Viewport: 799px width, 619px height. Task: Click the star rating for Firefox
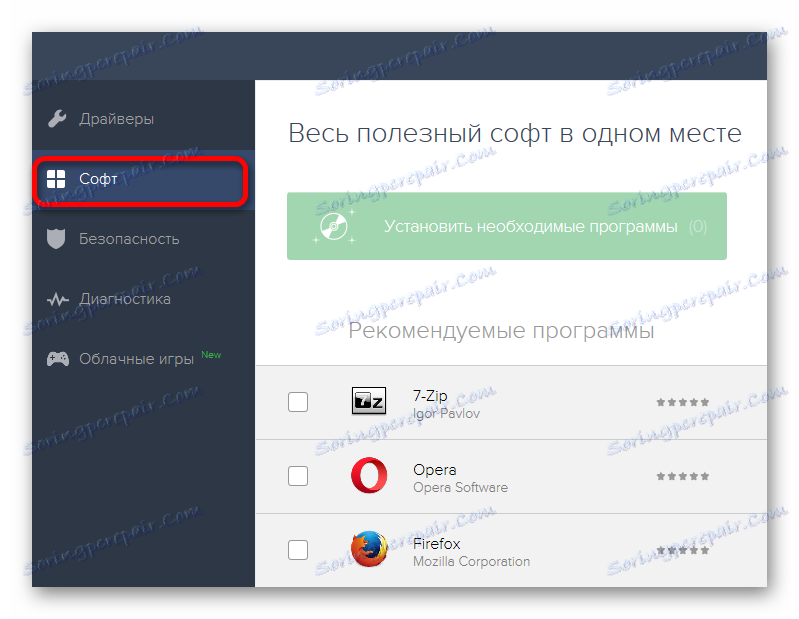(x=683, y=550)
